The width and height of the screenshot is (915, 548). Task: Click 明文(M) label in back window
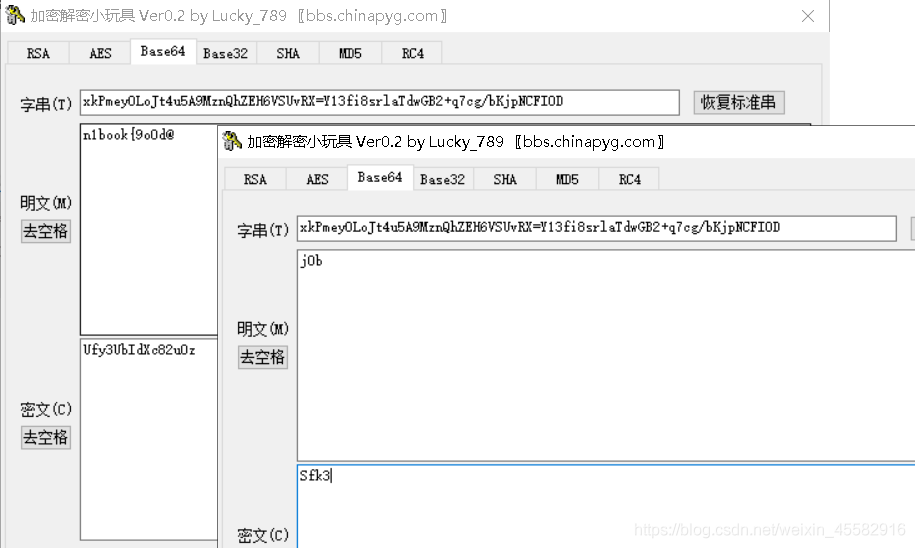click(x=46, y=203)
